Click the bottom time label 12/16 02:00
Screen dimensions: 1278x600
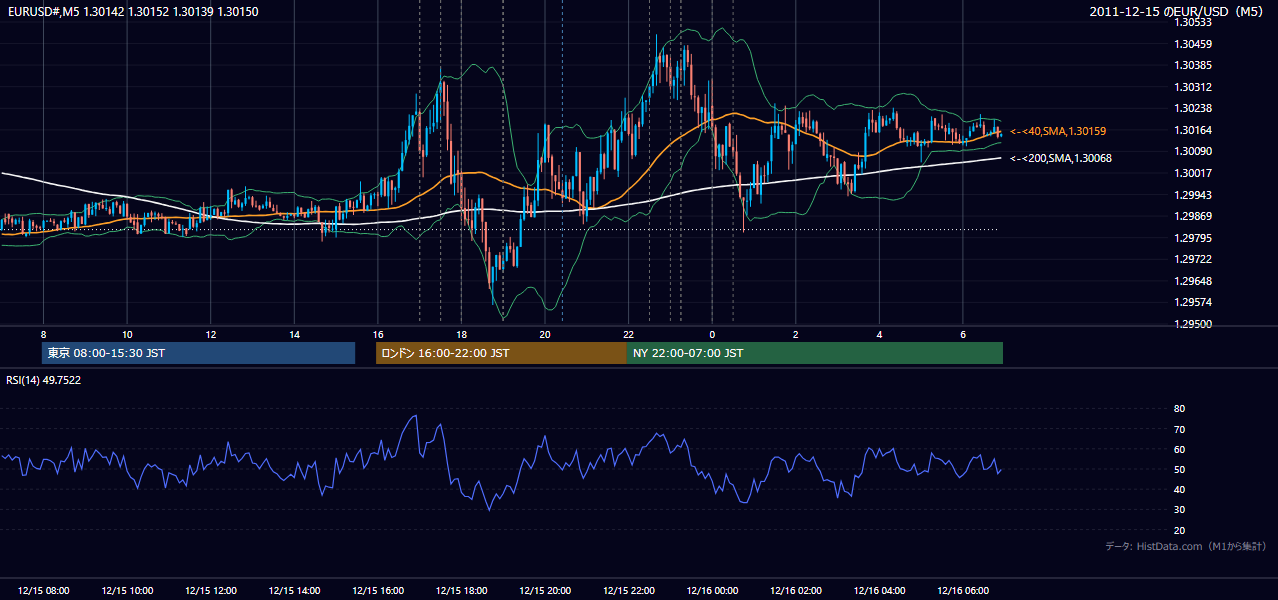[x=796, y=591]
